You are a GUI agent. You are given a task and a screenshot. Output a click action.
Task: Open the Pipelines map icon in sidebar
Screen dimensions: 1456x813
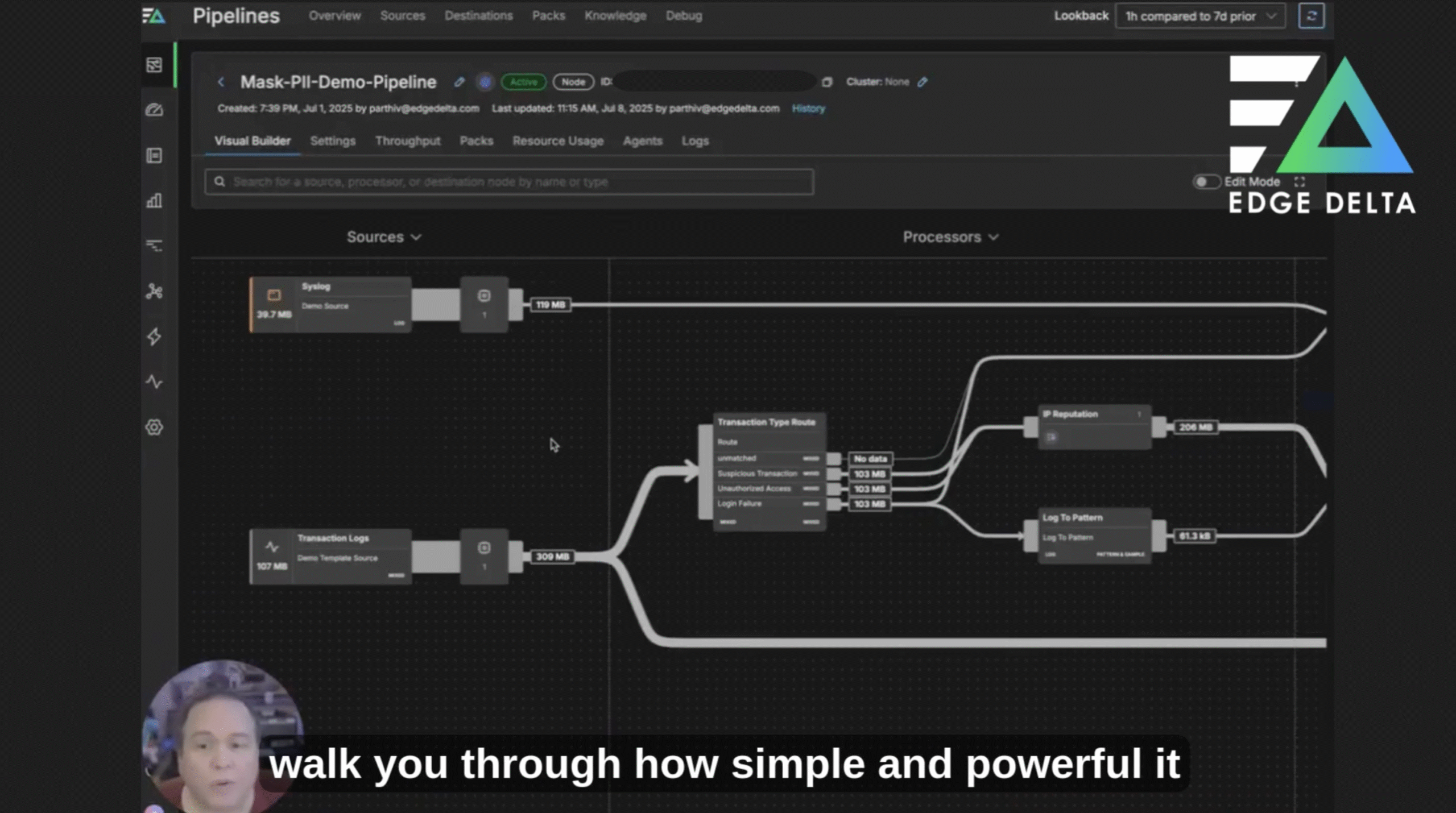click(154, 64)
